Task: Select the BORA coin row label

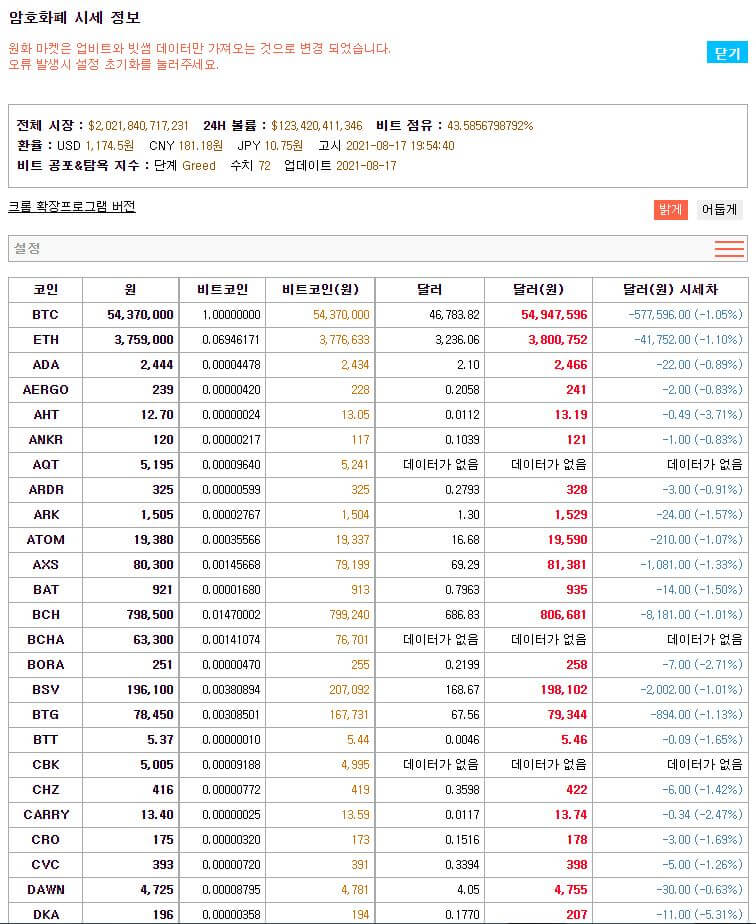Action: click(45, 665)
